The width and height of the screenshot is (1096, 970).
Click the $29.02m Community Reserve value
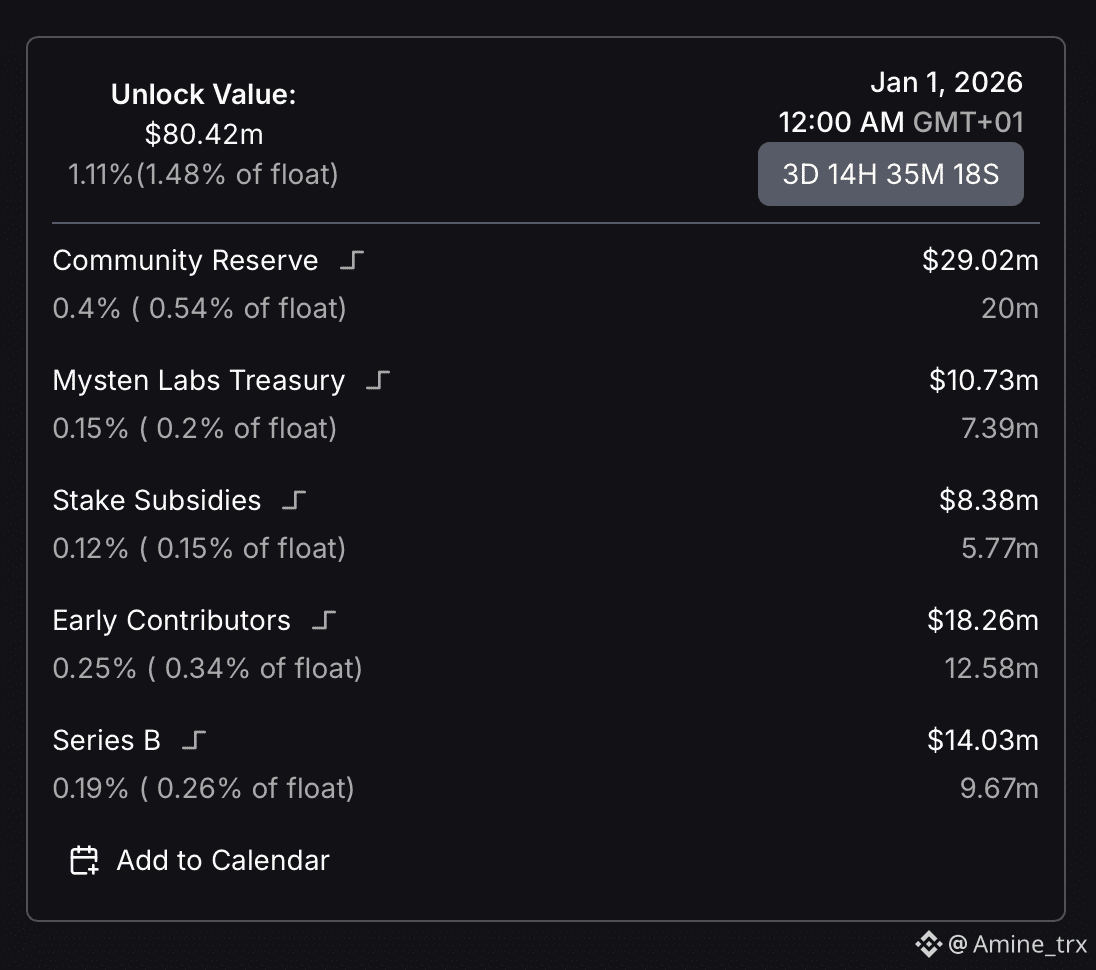point(980,261)
